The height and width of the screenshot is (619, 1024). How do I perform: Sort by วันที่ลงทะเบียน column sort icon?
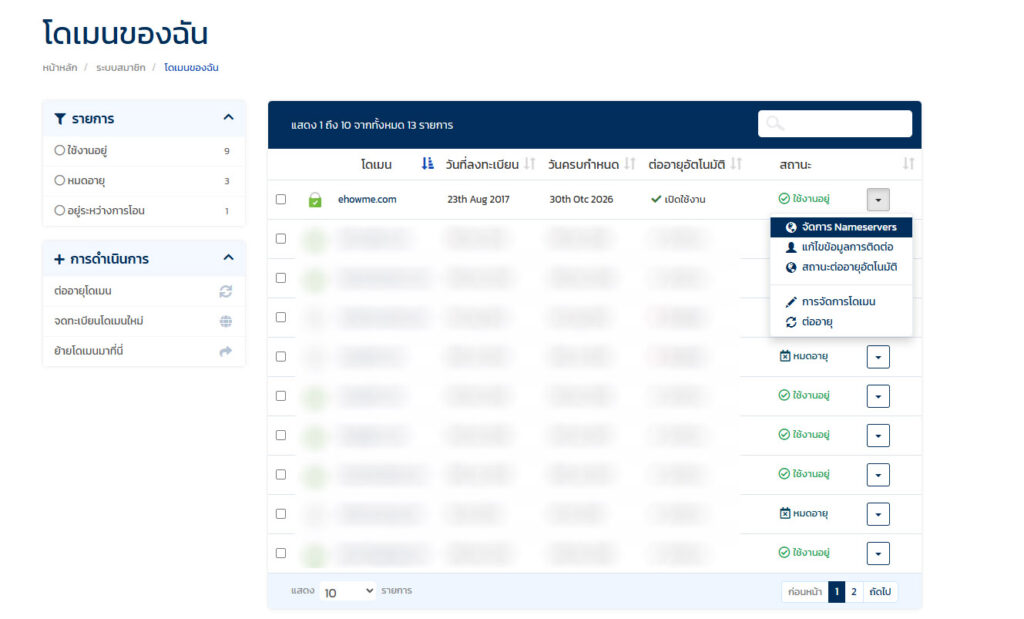(530, 163)
